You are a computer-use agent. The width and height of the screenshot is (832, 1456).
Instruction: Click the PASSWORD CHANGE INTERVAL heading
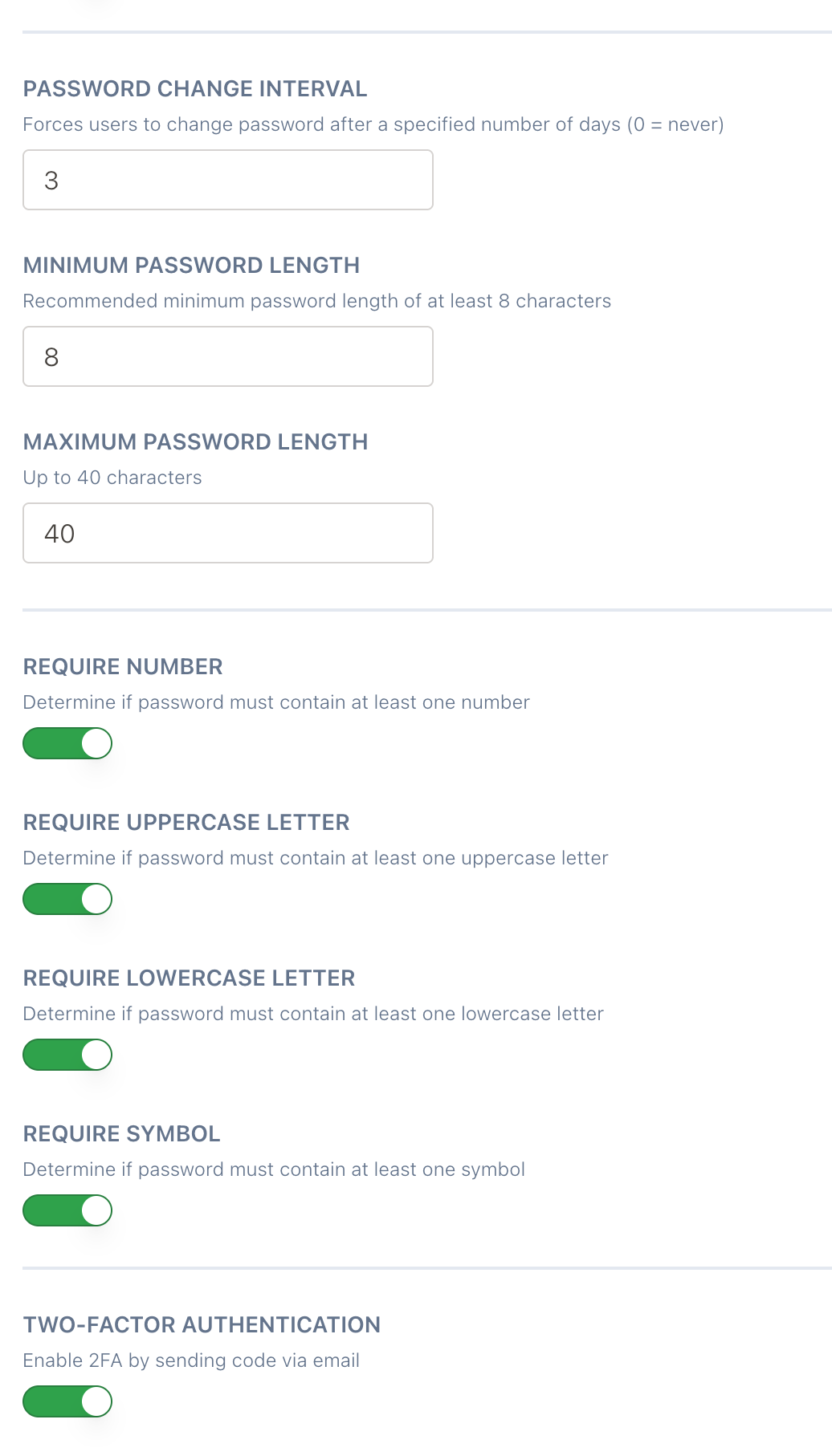coord(195,88)
